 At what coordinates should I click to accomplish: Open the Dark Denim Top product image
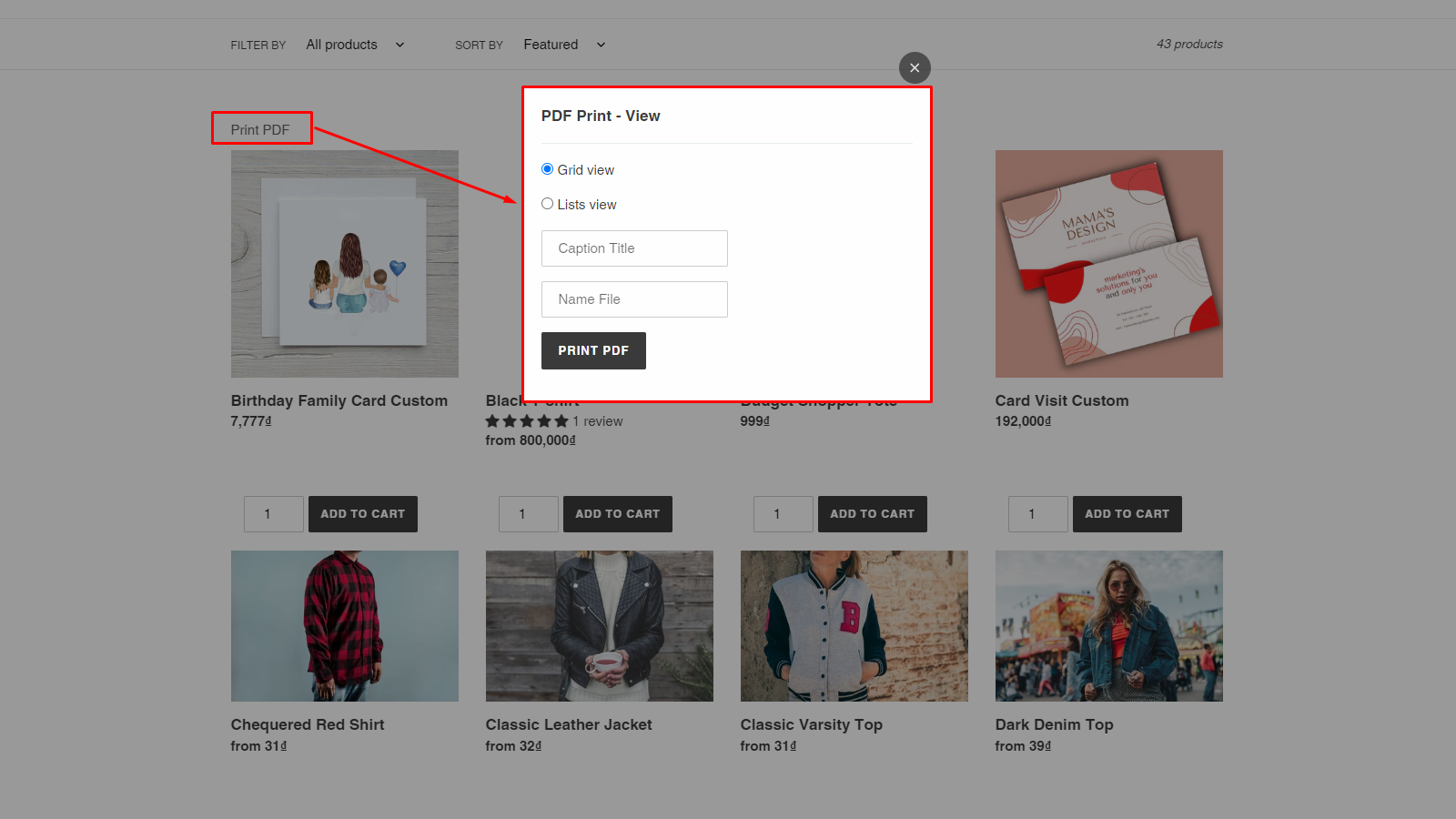point(1108,625)
